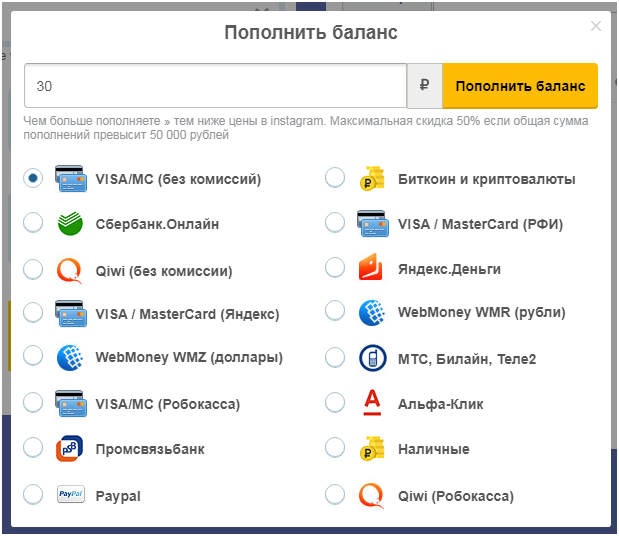Select the Сбербанк.Онлайн radio button
619x536 pixels.
click(33, 222)
